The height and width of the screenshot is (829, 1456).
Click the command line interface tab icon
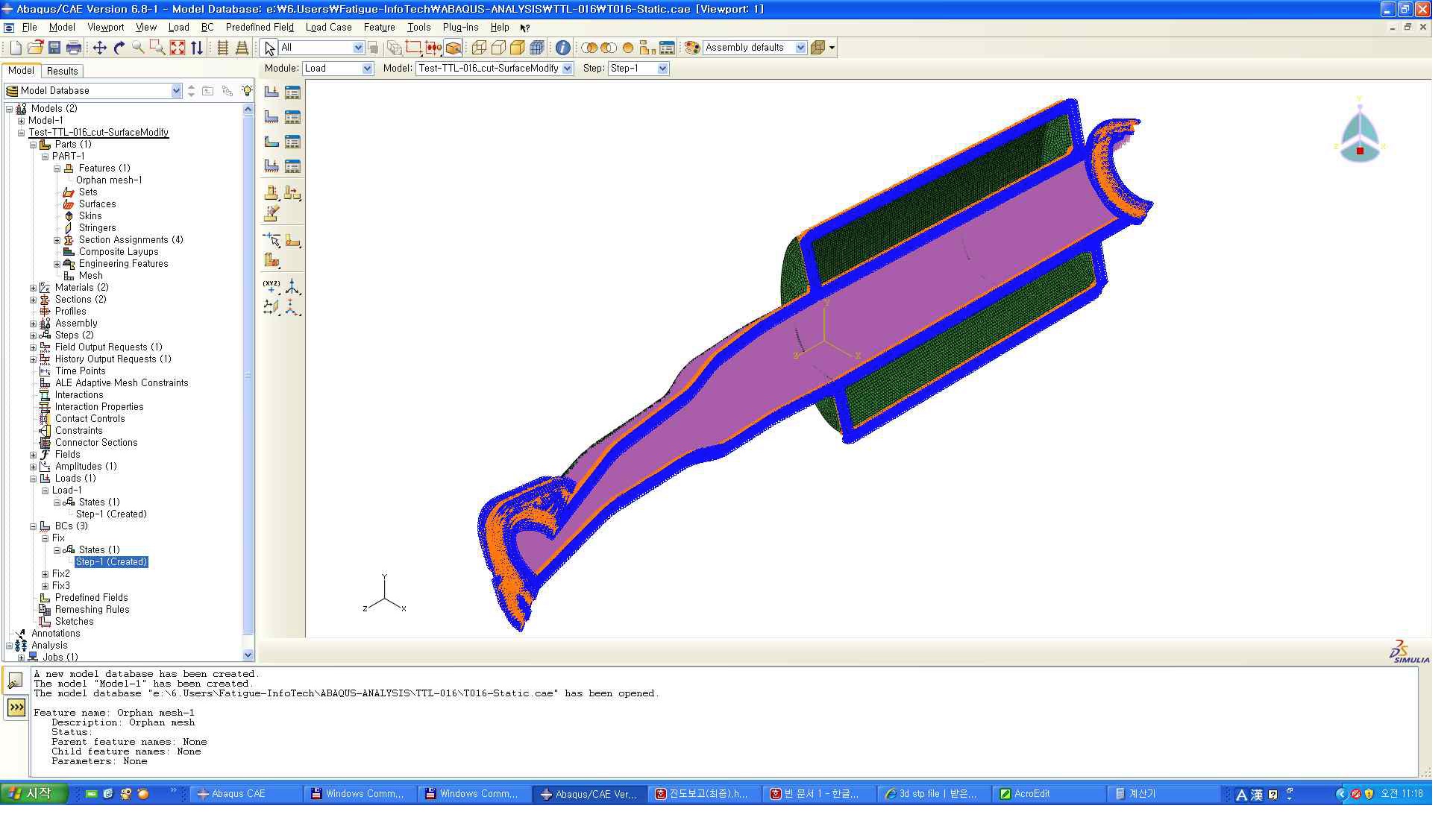click(x=16, y=707)
